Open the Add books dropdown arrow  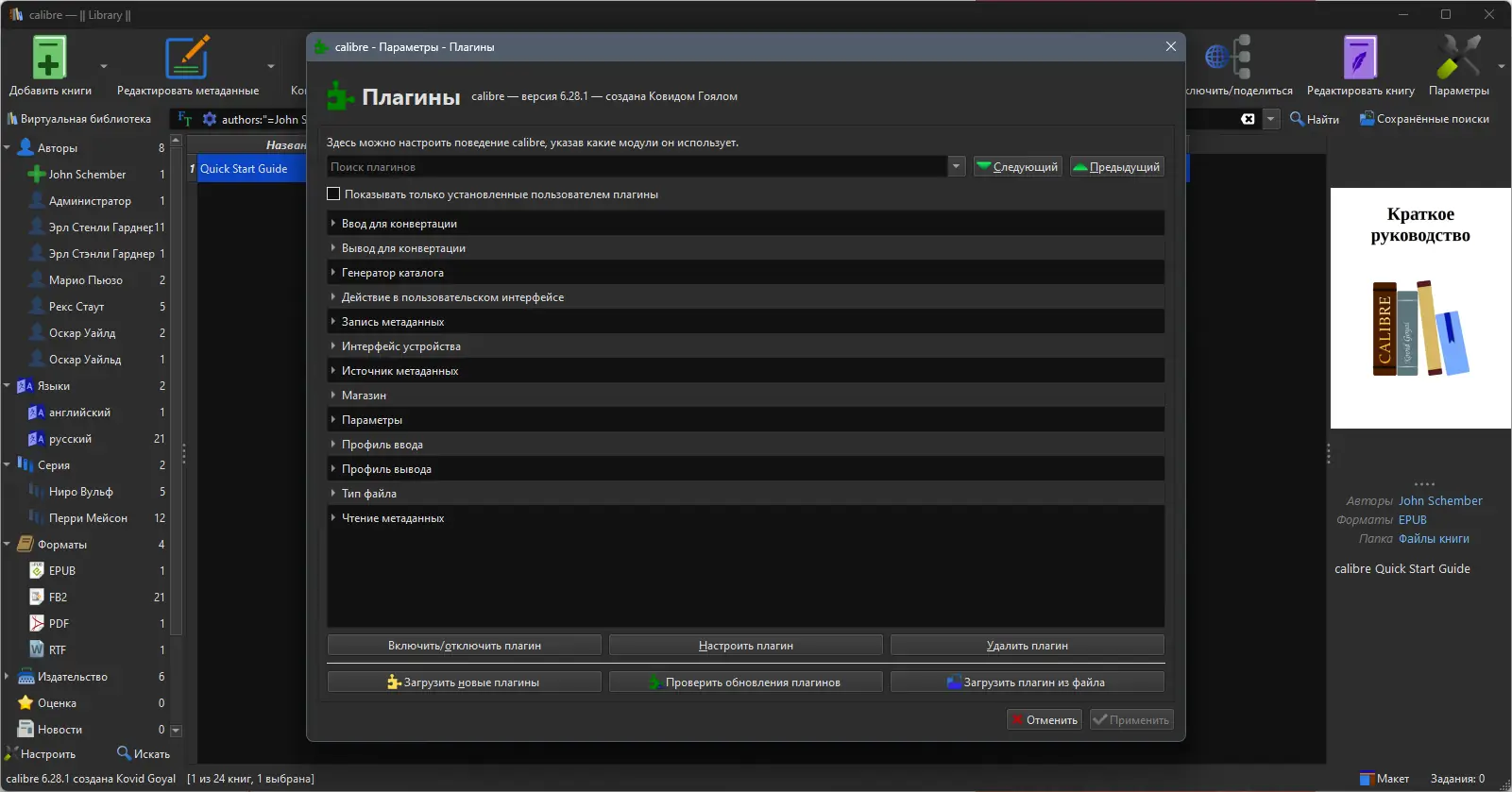click(104, 66)
